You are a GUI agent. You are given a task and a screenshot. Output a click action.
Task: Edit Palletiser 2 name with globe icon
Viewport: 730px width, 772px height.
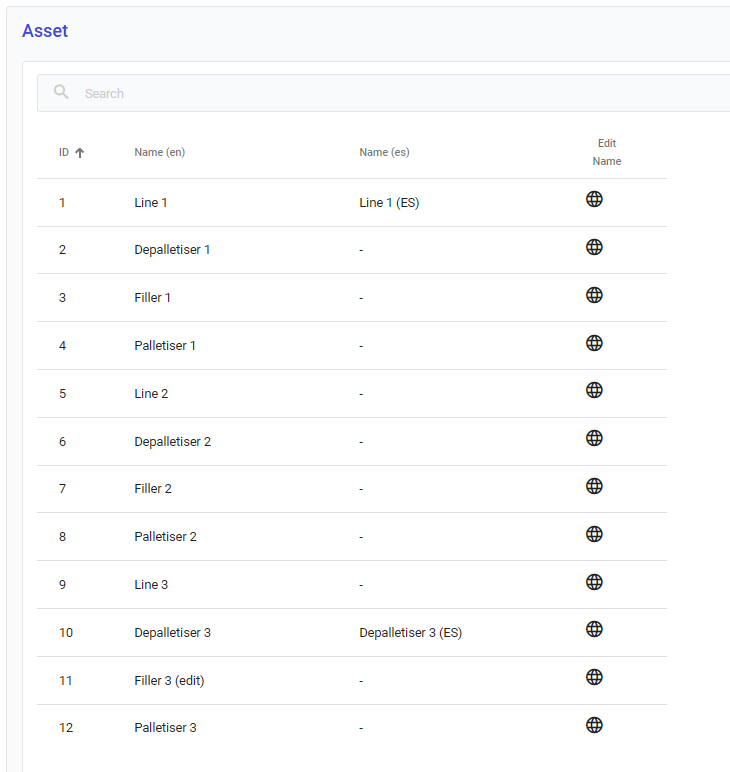tap(594, 534)
